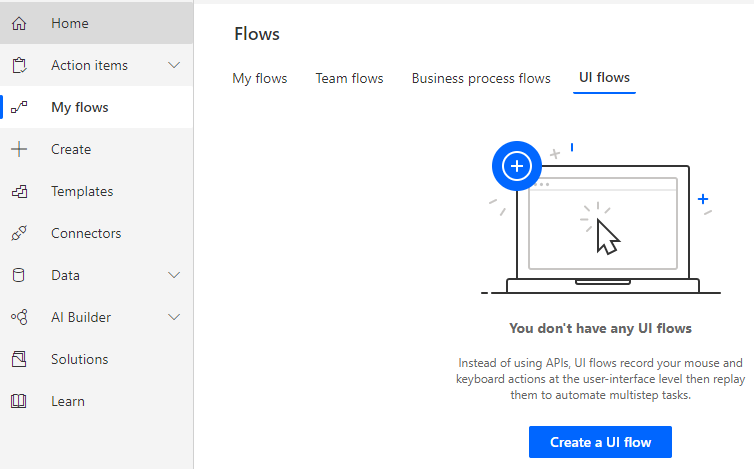This screenshot has width=754, height=469.
Task: Click the AI Builder nodes icon
Action: tap(19, 317)
